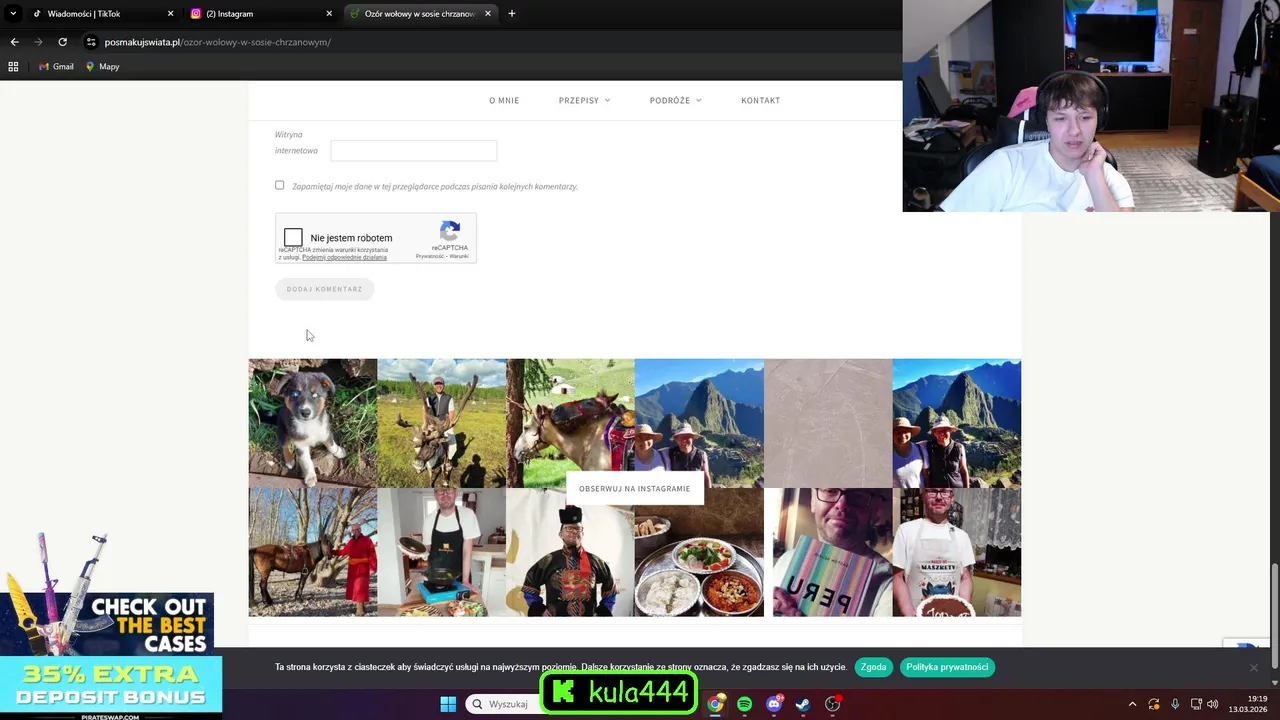The image size is (1280, 720).
Task: Click the address bar URL
Action: pos(217,42)
